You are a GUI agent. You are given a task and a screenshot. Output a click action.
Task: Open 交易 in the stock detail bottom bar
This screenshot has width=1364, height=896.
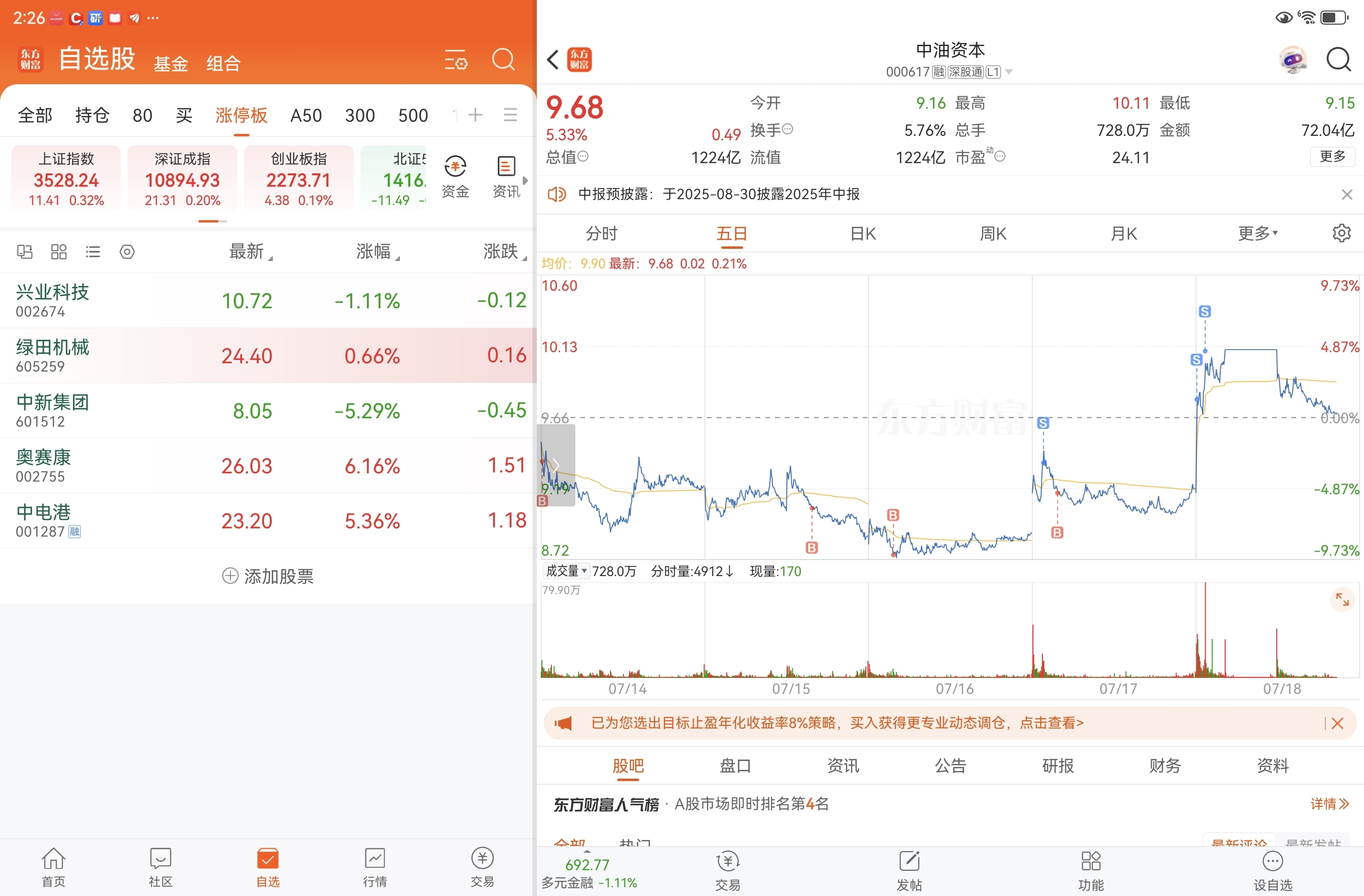point(728,871)
